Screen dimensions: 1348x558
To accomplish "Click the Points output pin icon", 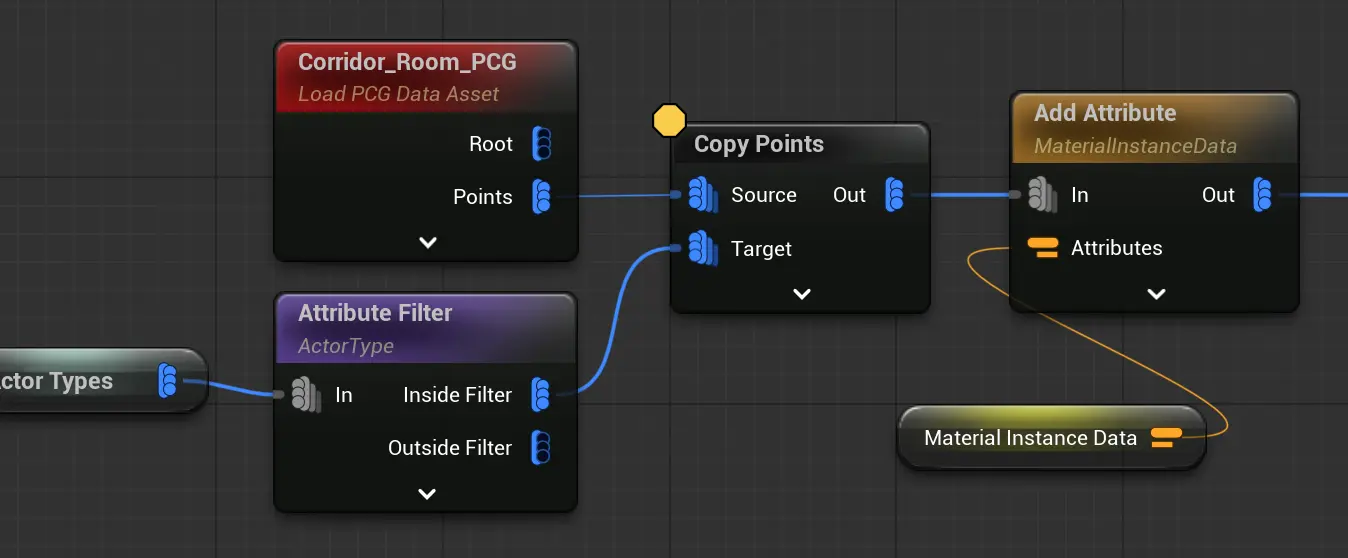I will click(x=541, y=196).
